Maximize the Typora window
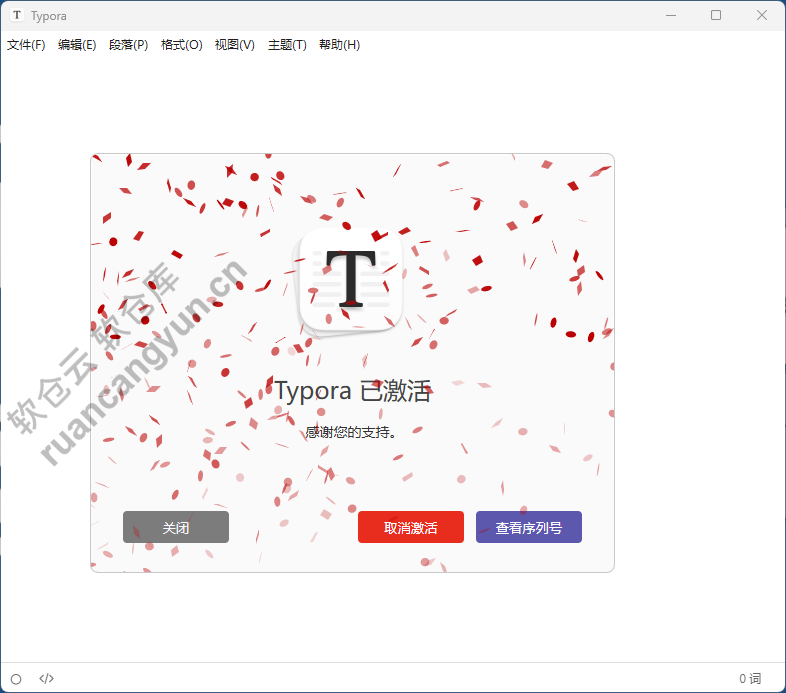786x693 pixels. [716, 15]
